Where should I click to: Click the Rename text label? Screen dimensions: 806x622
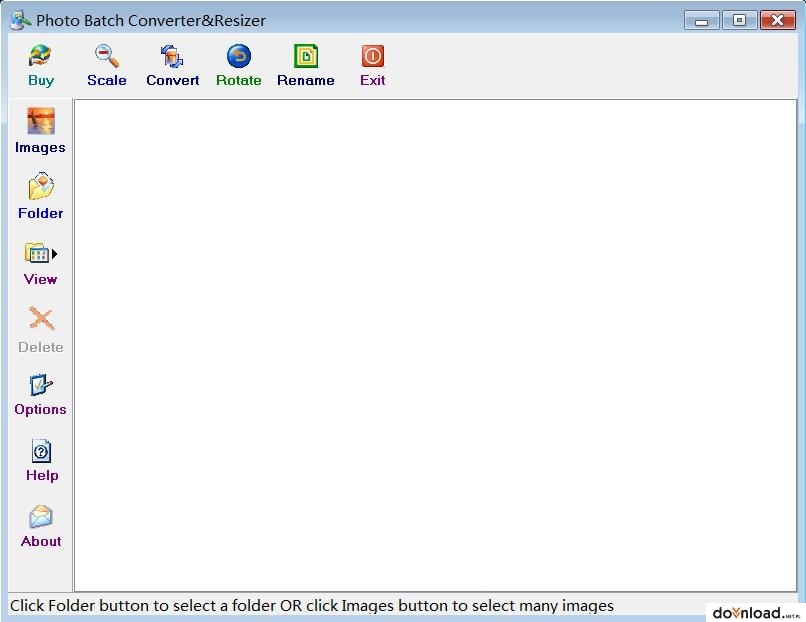(x=306, y=80)
